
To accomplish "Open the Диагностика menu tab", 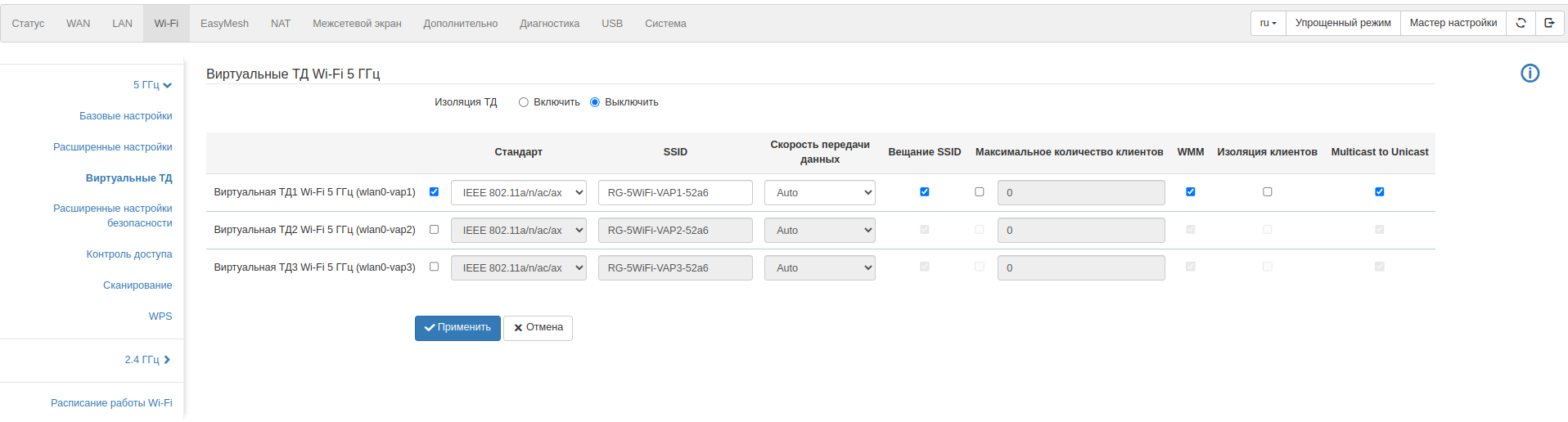I will click(x=549, y=24).
